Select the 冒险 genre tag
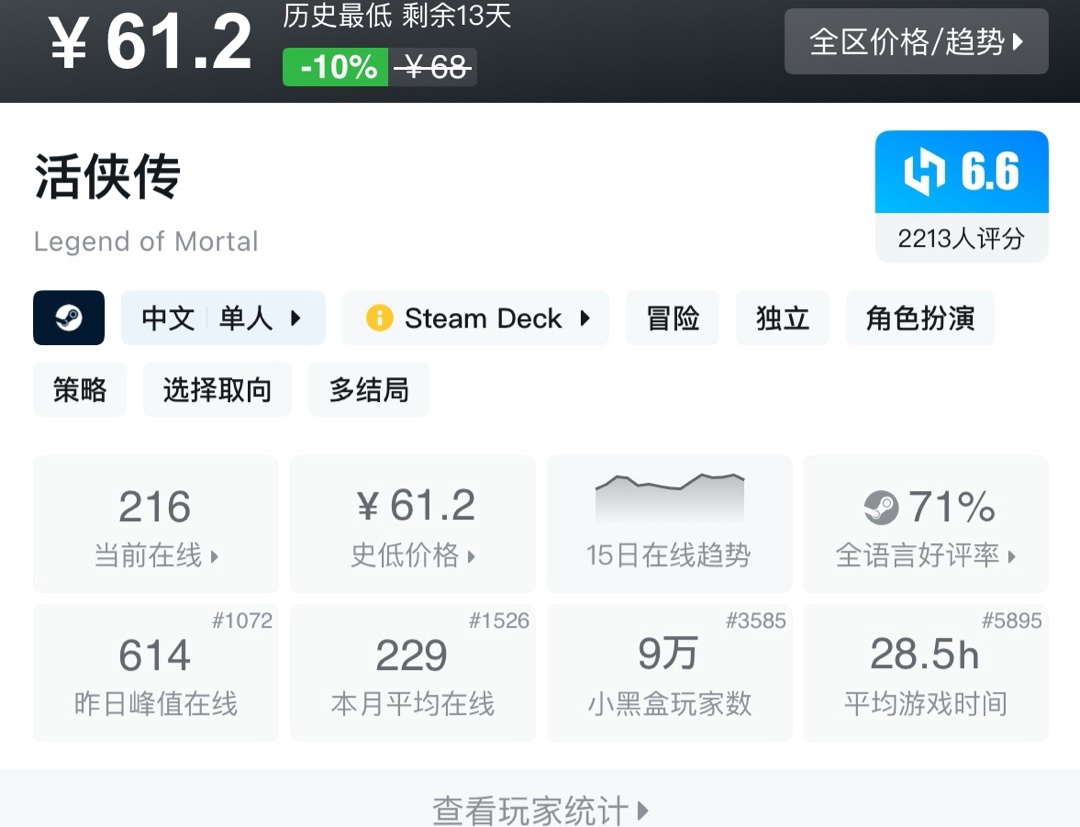This screenshot has height=827, width=1080. point(672,317)
